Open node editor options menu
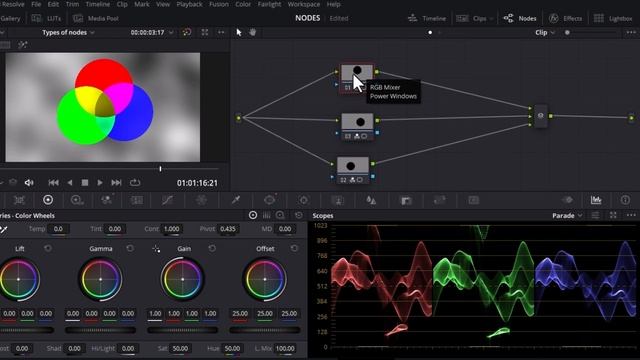The width and height of the screenshot is (640, 360). point(631,32)
